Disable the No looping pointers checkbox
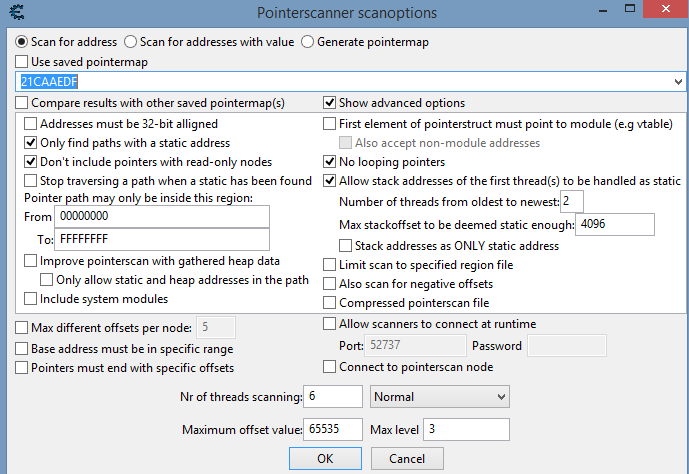Viewport: 689px width, 474px height. pyautogui.click(x=331, y=162)
